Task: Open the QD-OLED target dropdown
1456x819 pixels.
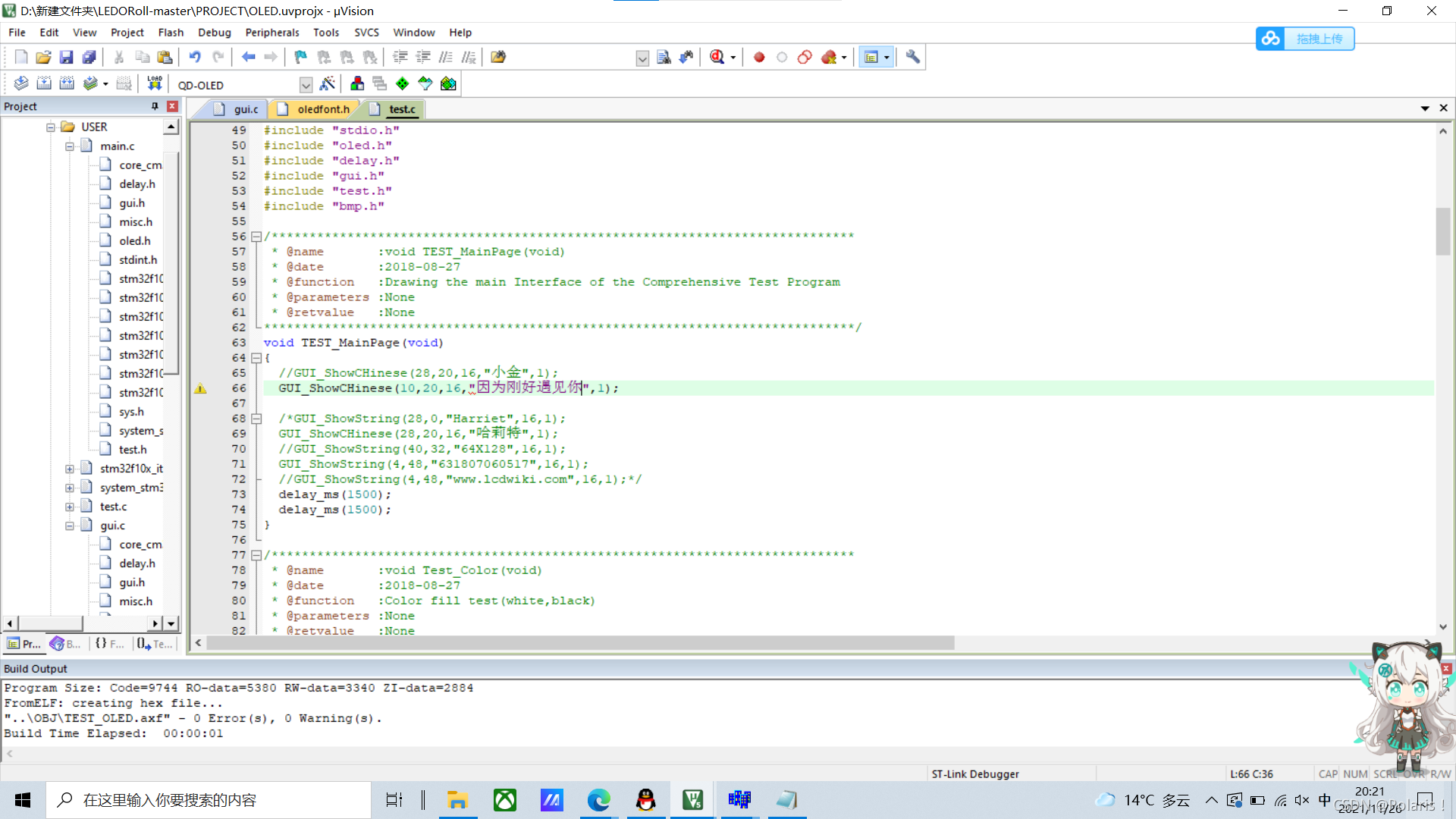Action: click(x=306, y=85)
